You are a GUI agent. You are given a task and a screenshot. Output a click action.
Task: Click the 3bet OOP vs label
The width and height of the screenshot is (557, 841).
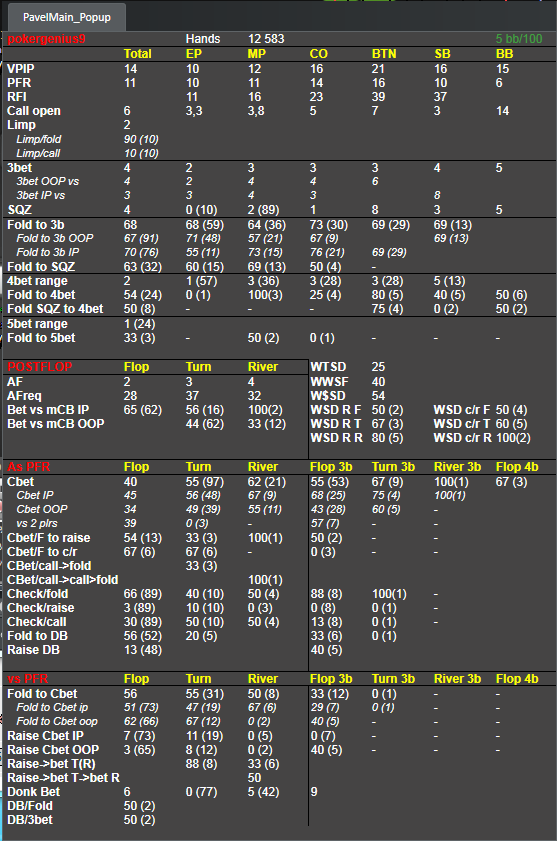[x=47, y=181]
